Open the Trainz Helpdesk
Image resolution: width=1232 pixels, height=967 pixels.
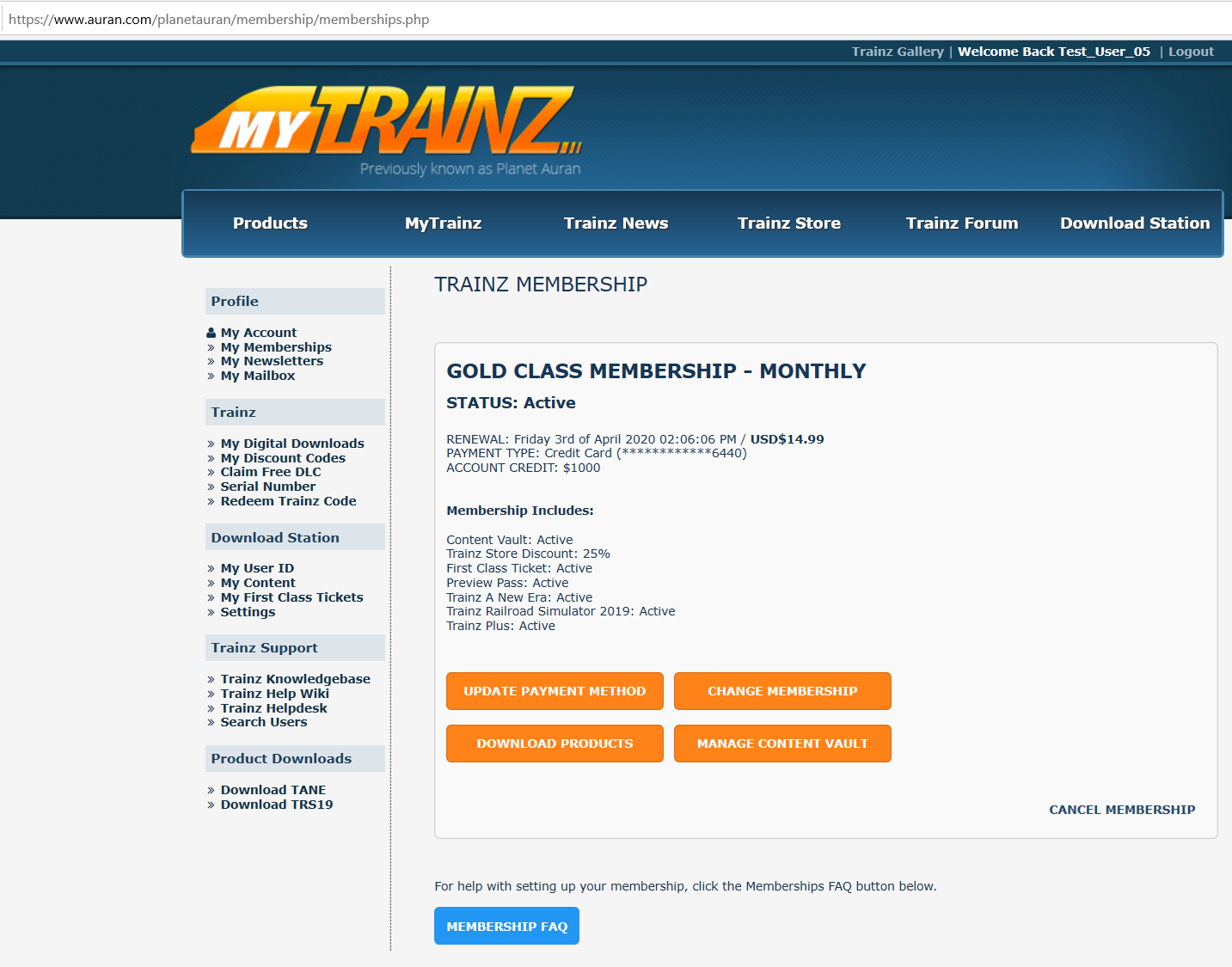coord(273,708)
